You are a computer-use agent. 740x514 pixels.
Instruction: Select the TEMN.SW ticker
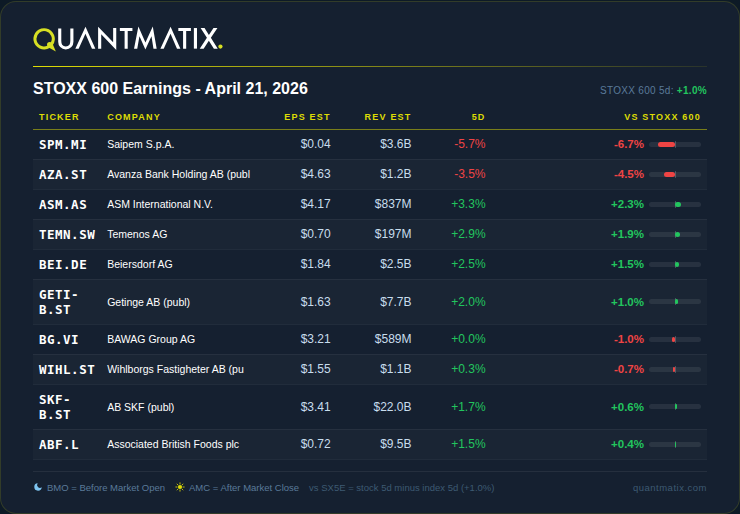(x=67, y=235)
